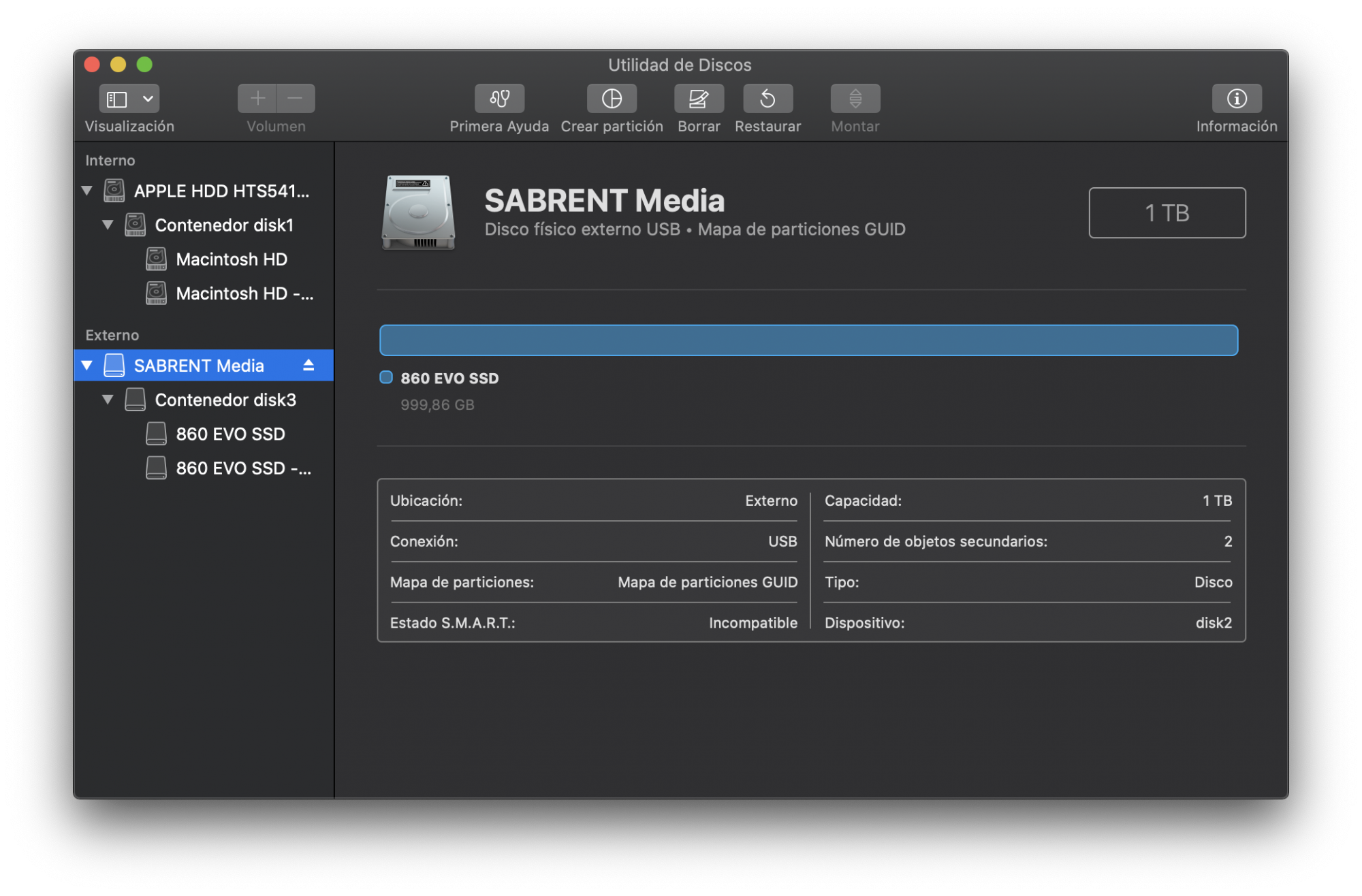The image size is (1362, 896).
Task: Click the blue partition usage bar
Action: (x=808, y=340)
